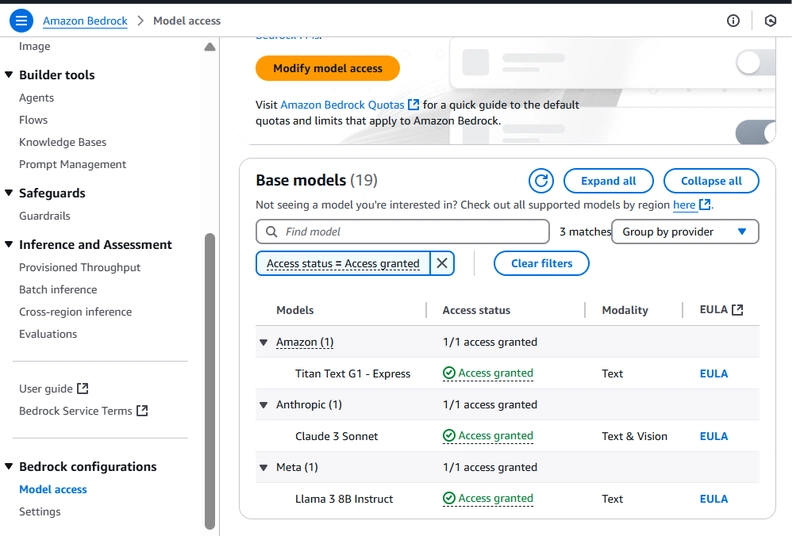Open the User guide link

pos(46,389)
